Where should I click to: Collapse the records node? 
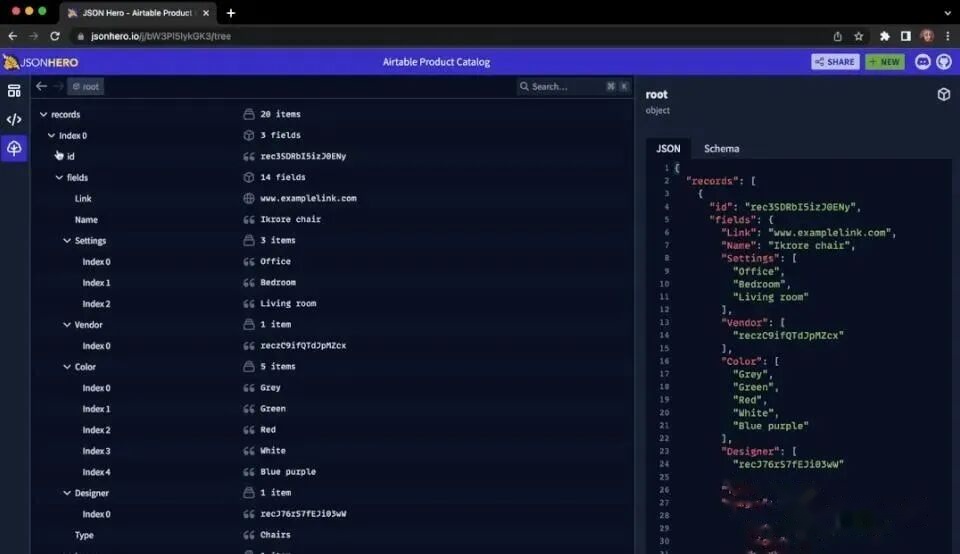(x=43, y=114)
